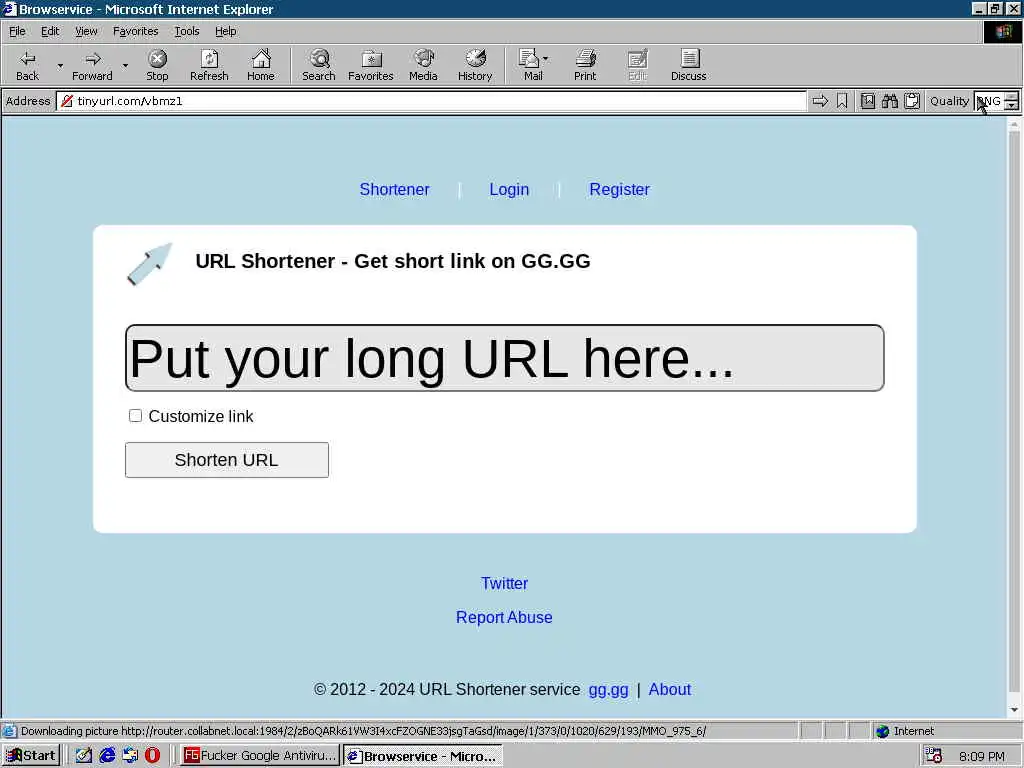1024x768 pixels.
Task: Follow the Register link
Action: 619,189
